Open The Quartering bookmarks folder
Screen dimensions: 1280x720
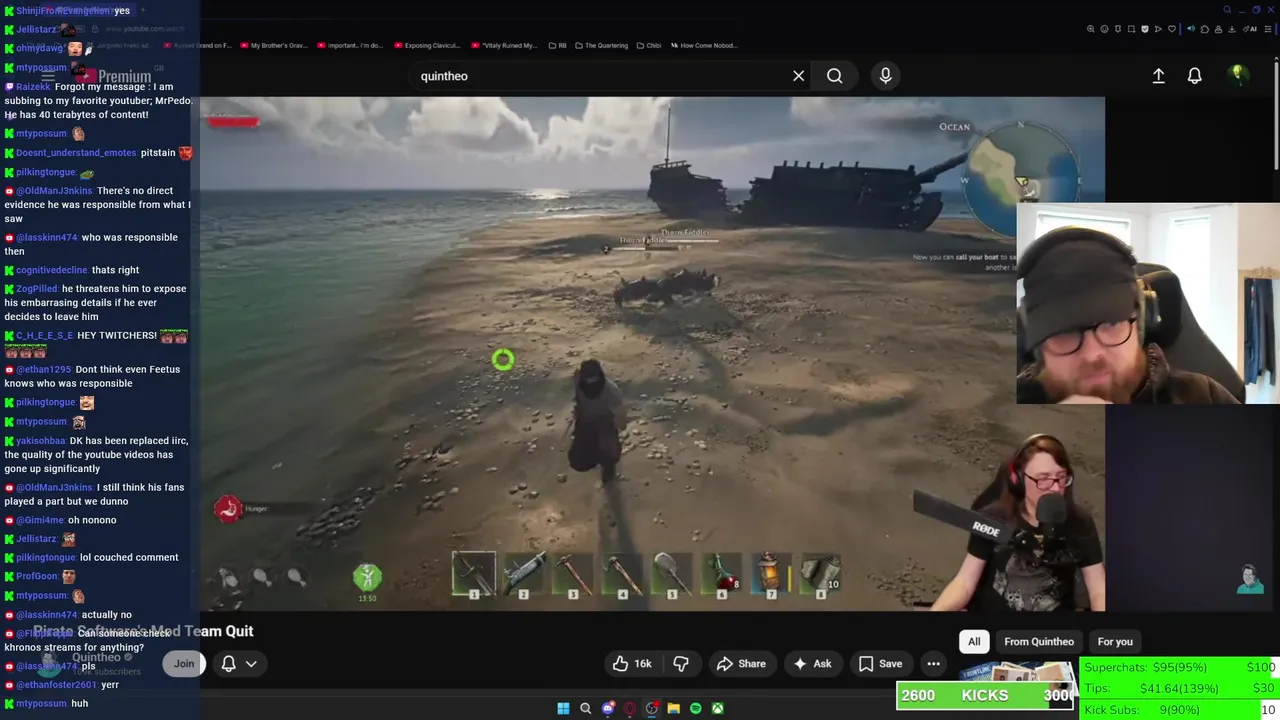click(602, 45)
